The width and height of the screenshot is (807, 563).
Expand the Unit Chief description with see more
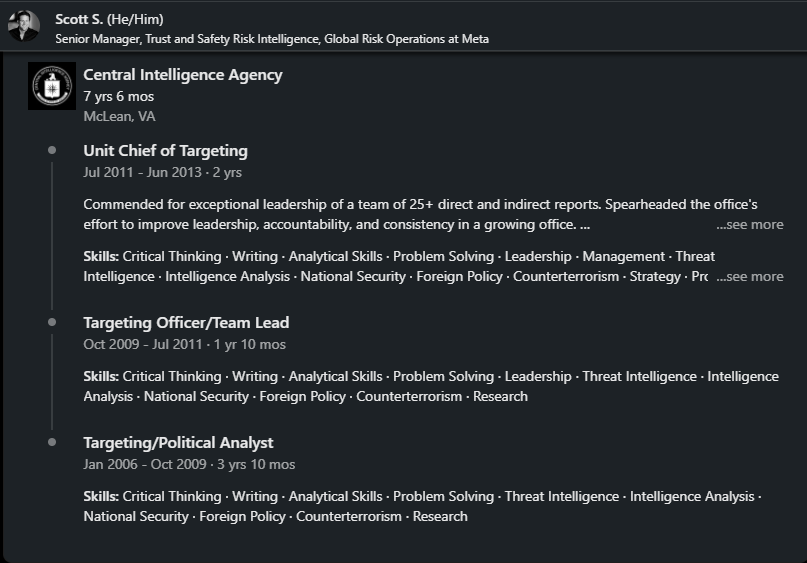[x=750, y=224]
